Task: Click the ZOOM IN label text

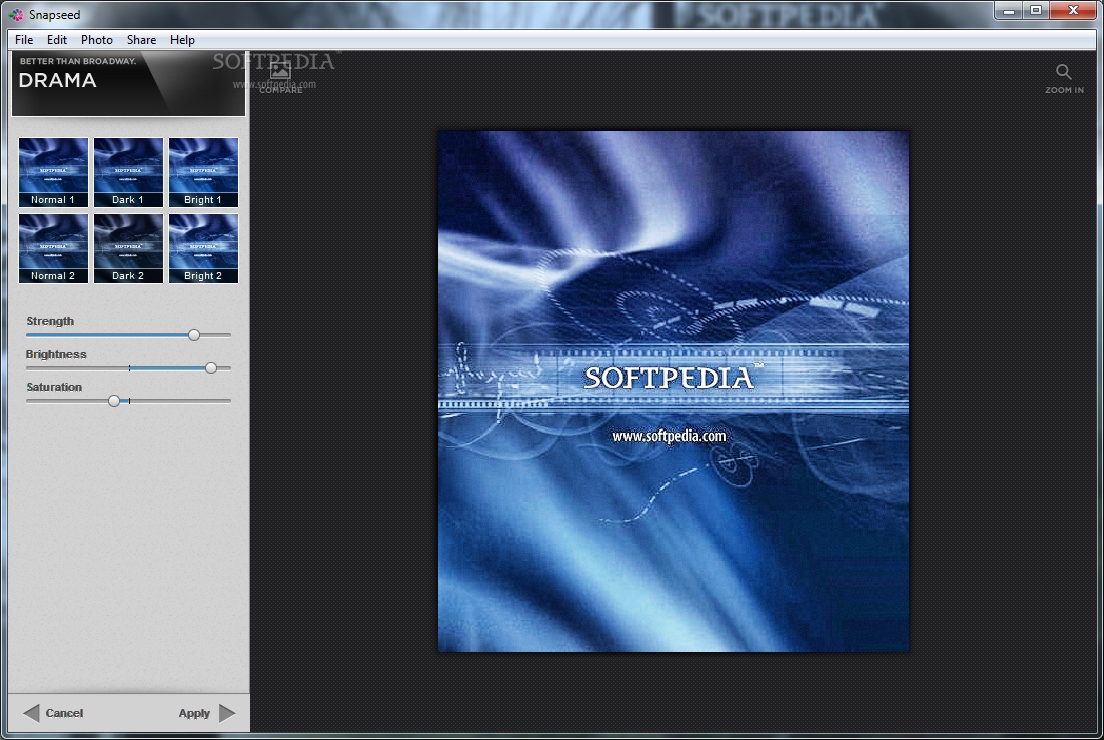Action: [x=1065, y=90]
